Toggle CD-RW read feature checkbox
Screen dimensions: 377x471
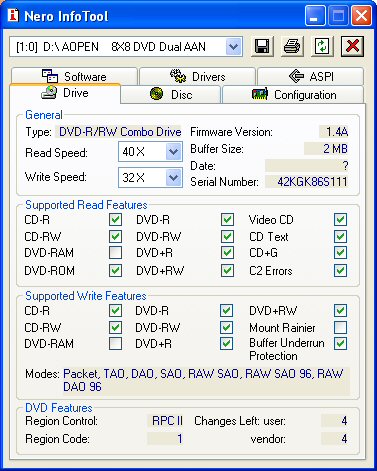point(115,237)
